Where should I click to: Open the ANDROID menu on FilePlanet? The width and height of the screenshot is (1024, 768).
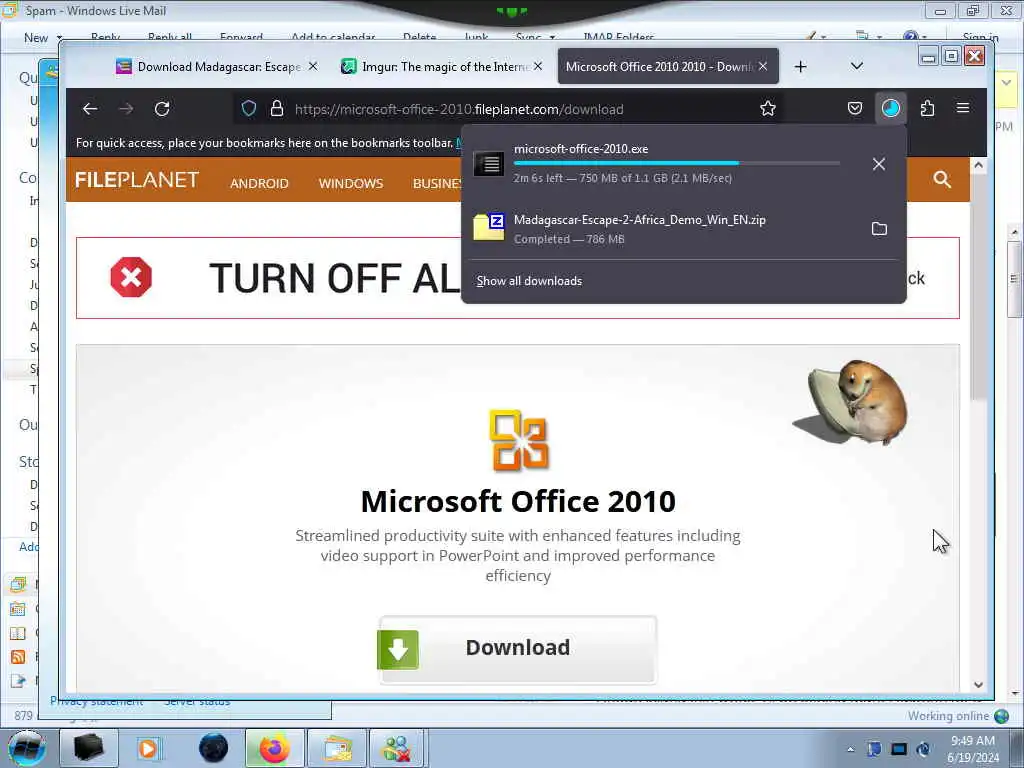pos(259,184)
